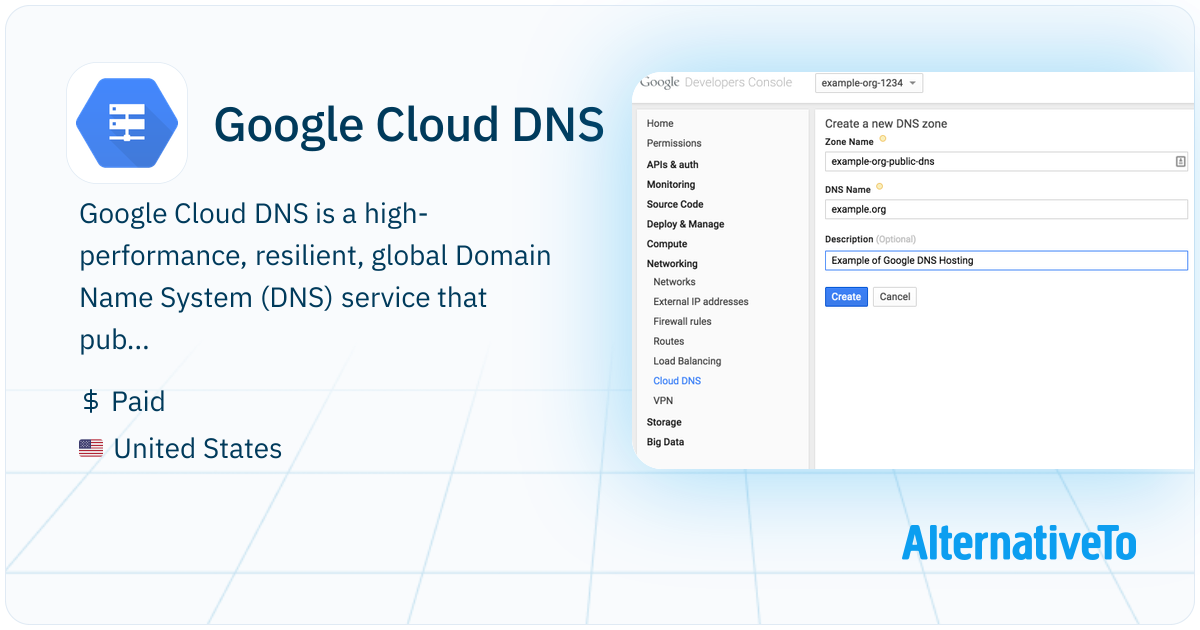The image size is (1200, 630).
Task: Select External IP addresses item
Action: [701, 302]
